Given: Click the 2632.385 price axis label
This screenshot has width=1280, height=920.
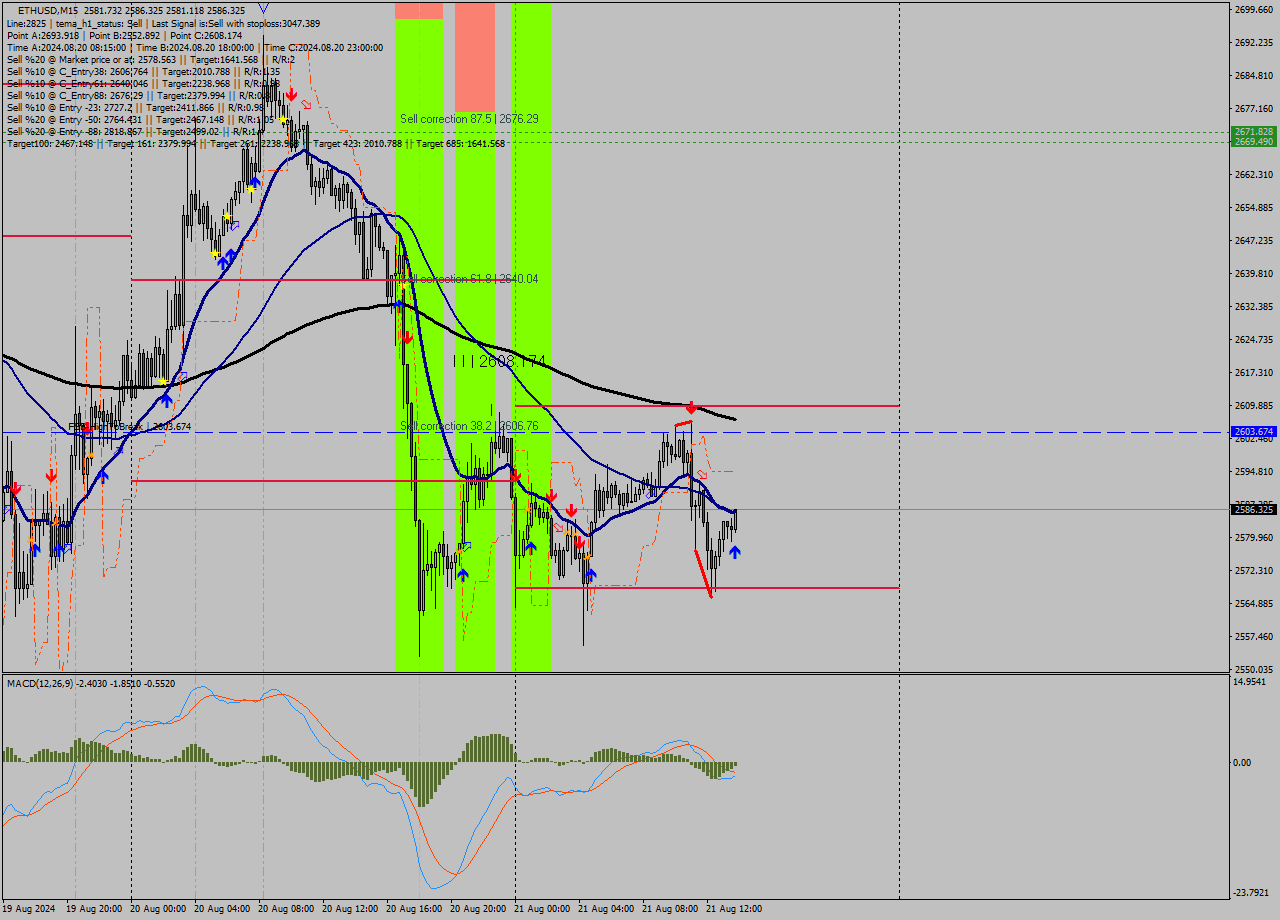Looking at the screenshot, I should (1253, 306).
